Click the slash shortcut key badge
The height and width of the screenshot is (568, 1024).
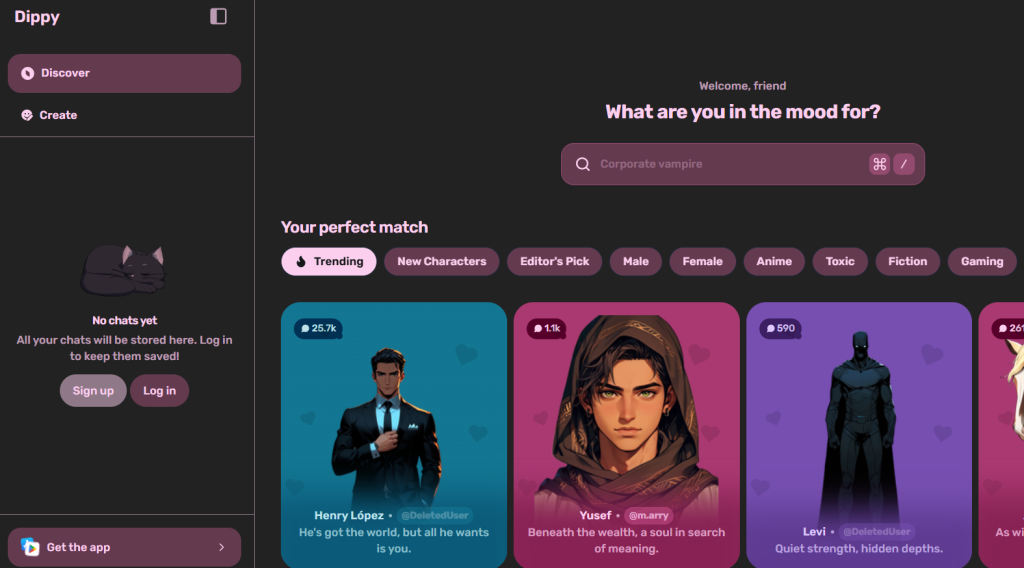point(904,164)
